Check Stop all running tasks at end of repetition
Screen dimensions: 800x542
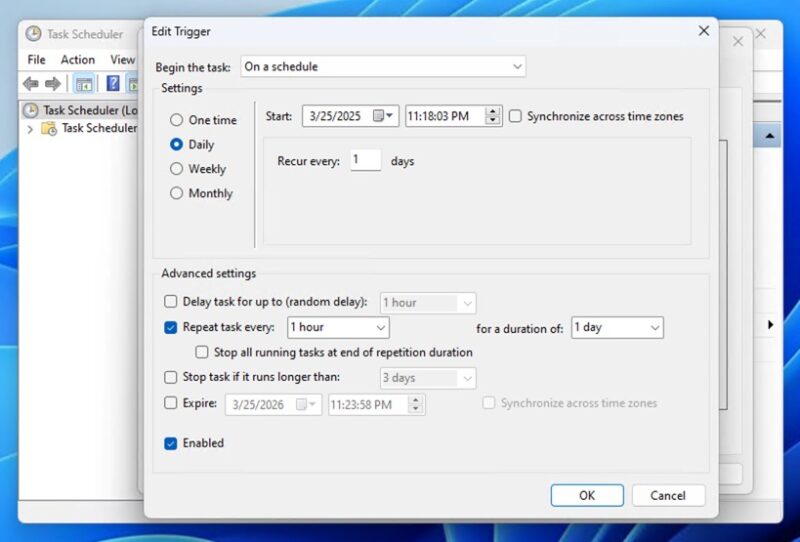click(202, 352)
